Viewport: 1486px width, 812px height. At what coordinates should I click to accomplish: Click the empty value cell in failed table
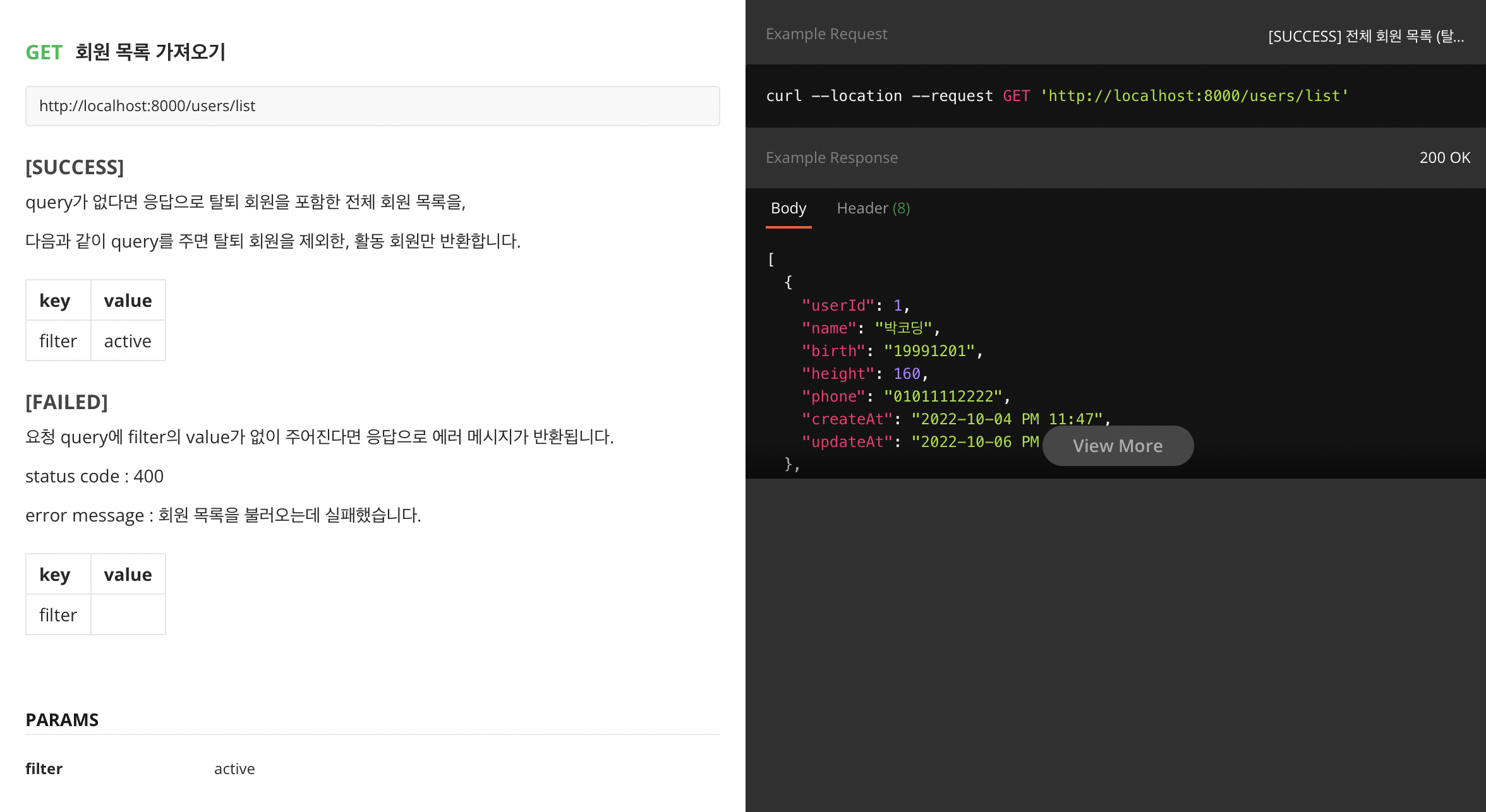coord(128,614)
